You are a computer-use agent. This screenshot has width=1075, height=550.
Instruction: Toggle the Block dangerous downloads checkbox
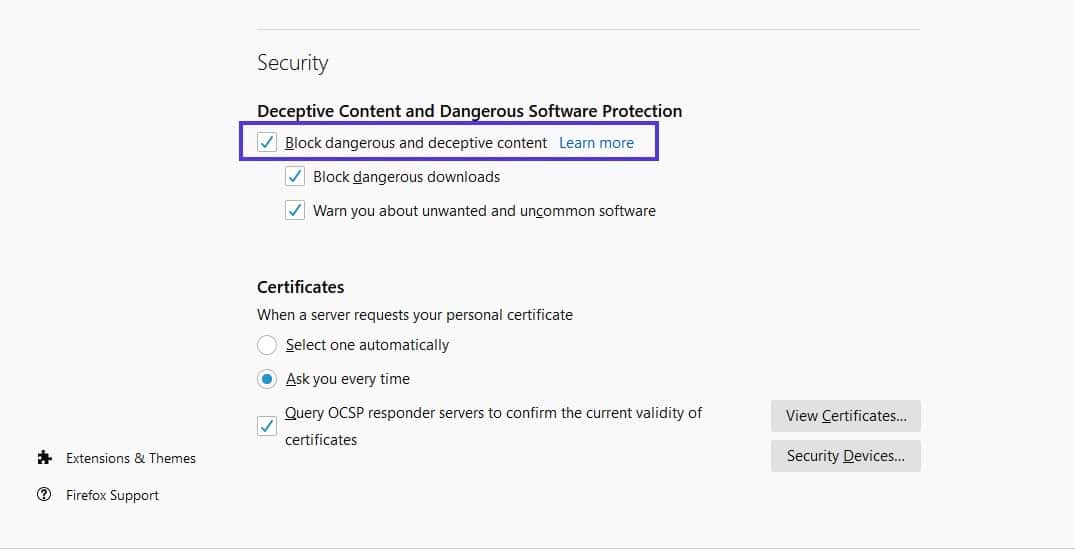pyautogui.click(x=295, y=177)
